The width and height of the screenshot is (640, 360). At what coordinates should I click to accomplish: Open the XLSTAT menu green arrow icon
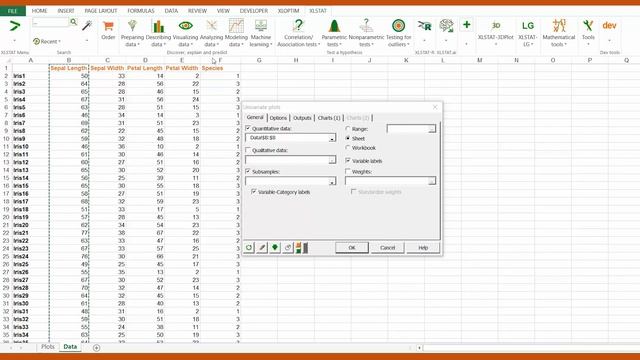[14, 26]
